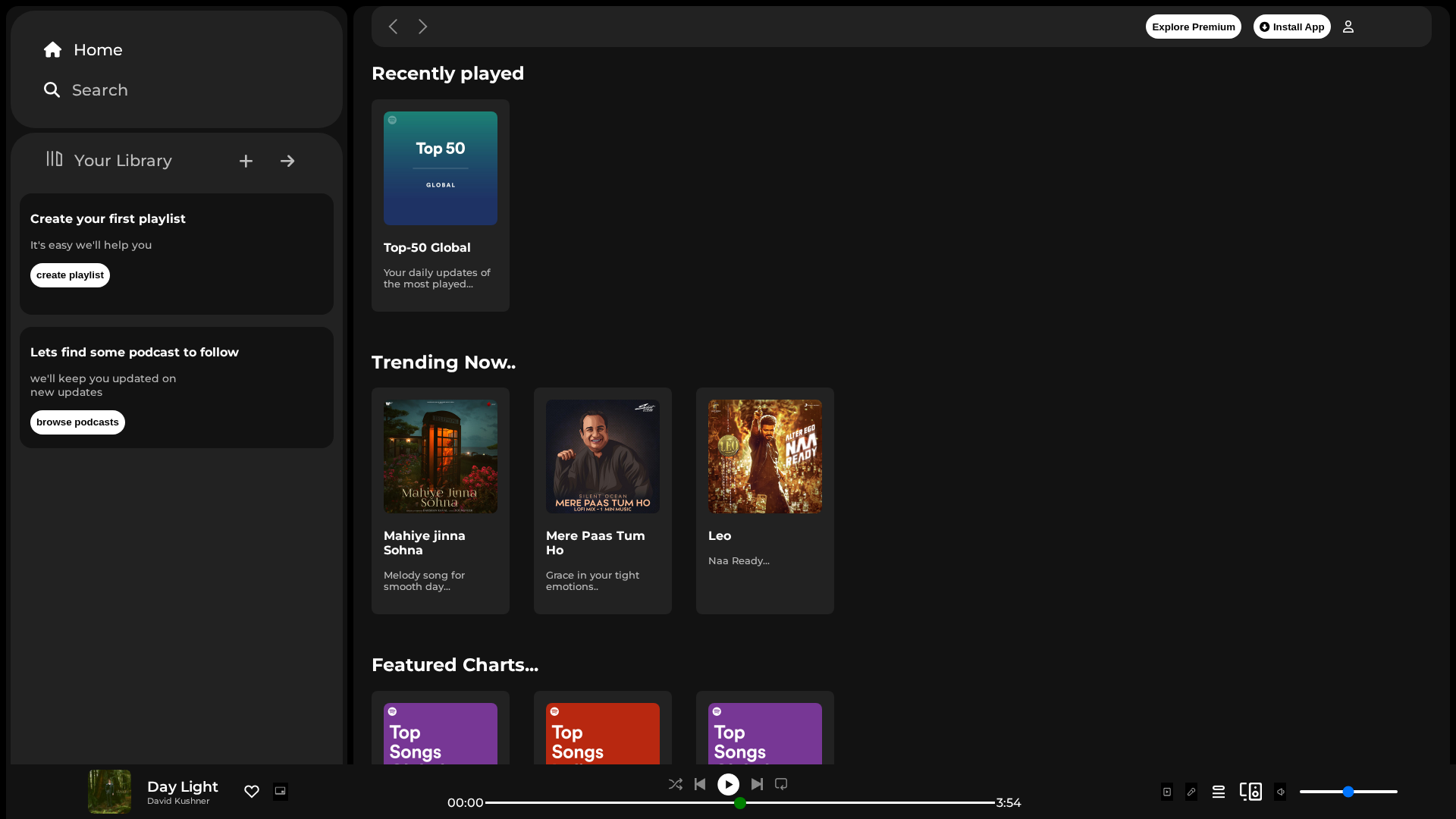
Task: Add new item with library plus icon
Action: (246, 161)
